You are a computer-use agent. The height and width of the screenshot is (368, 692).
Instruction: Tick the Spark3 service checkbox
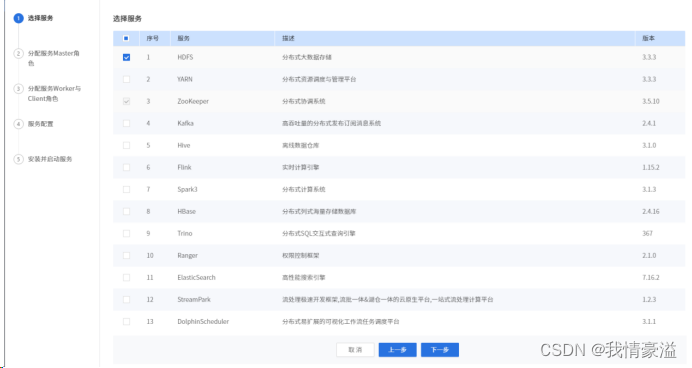[x=126, y=190]
